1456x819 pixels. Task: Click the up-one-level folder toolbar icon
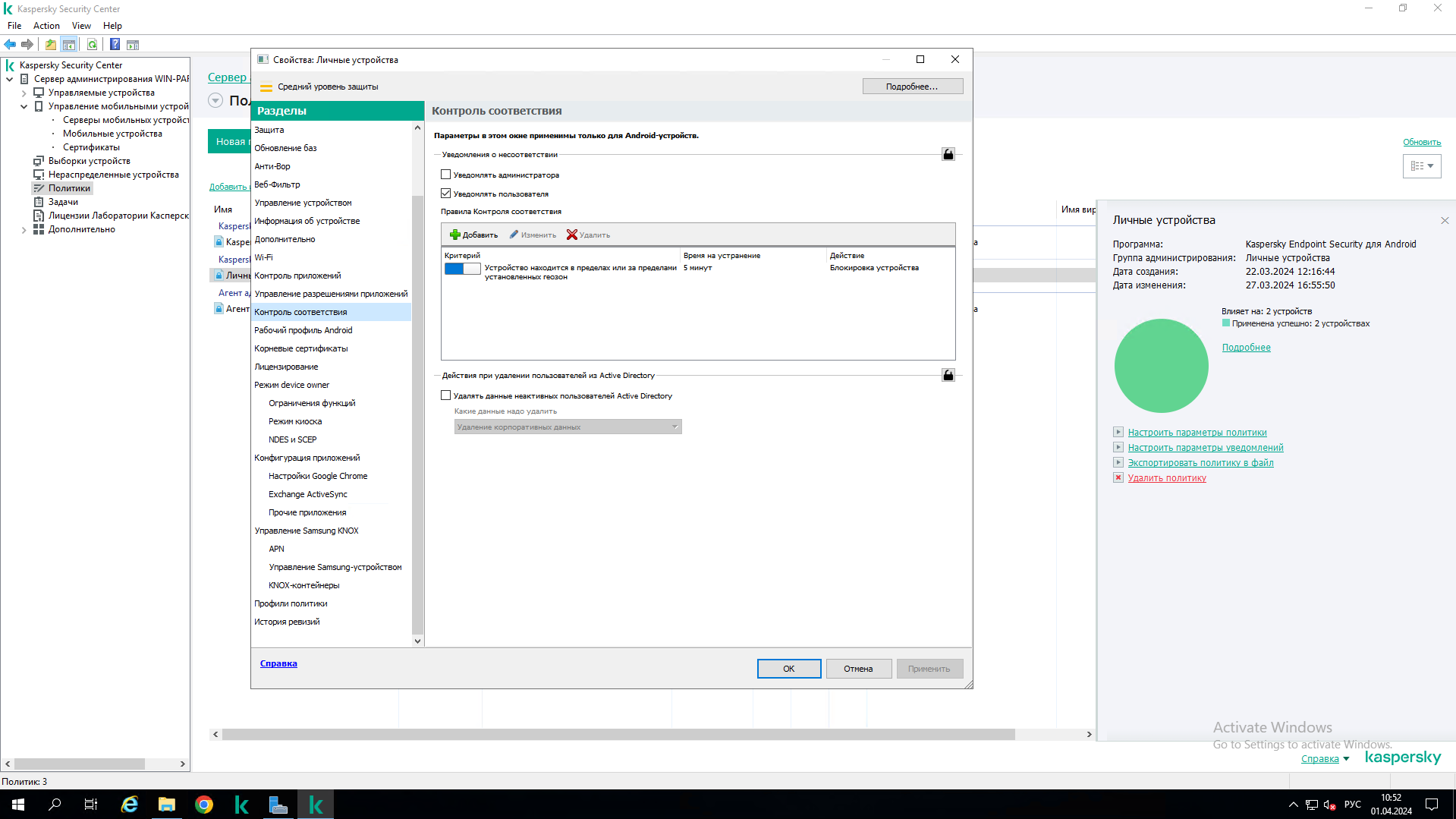coord(51,45)
